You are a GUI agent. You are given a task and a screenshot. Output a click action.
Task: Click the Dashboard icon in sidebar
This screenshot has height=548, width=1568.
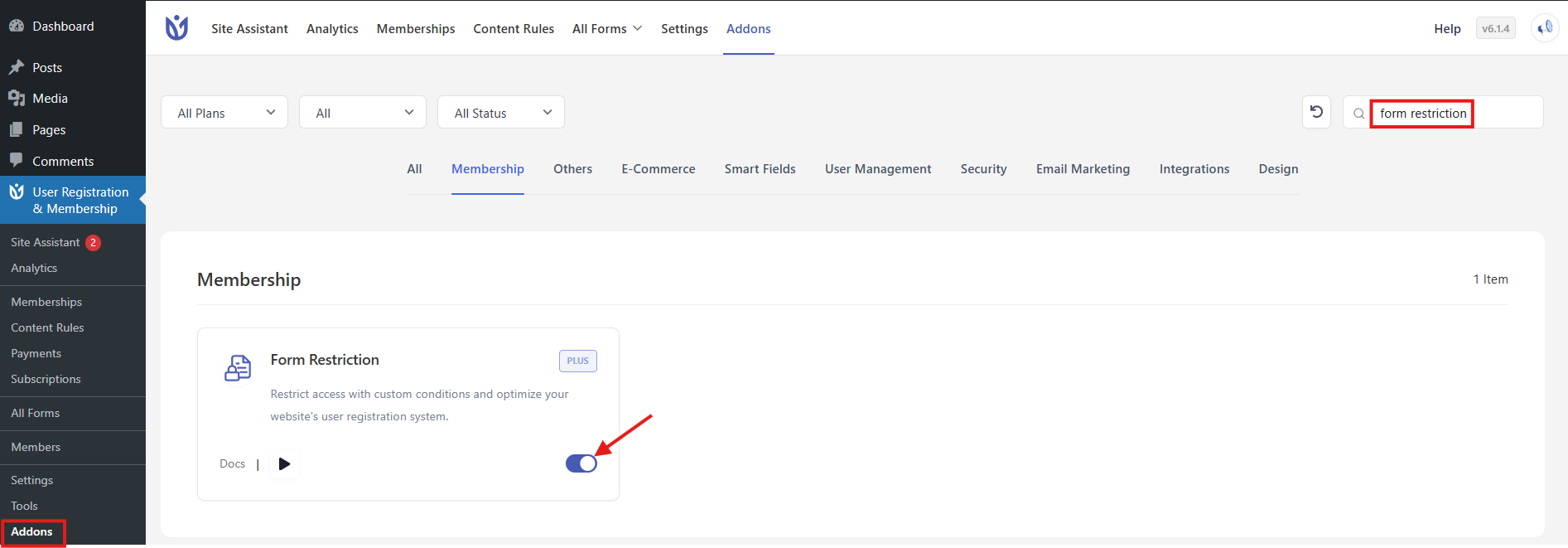[x=17, y=26]
